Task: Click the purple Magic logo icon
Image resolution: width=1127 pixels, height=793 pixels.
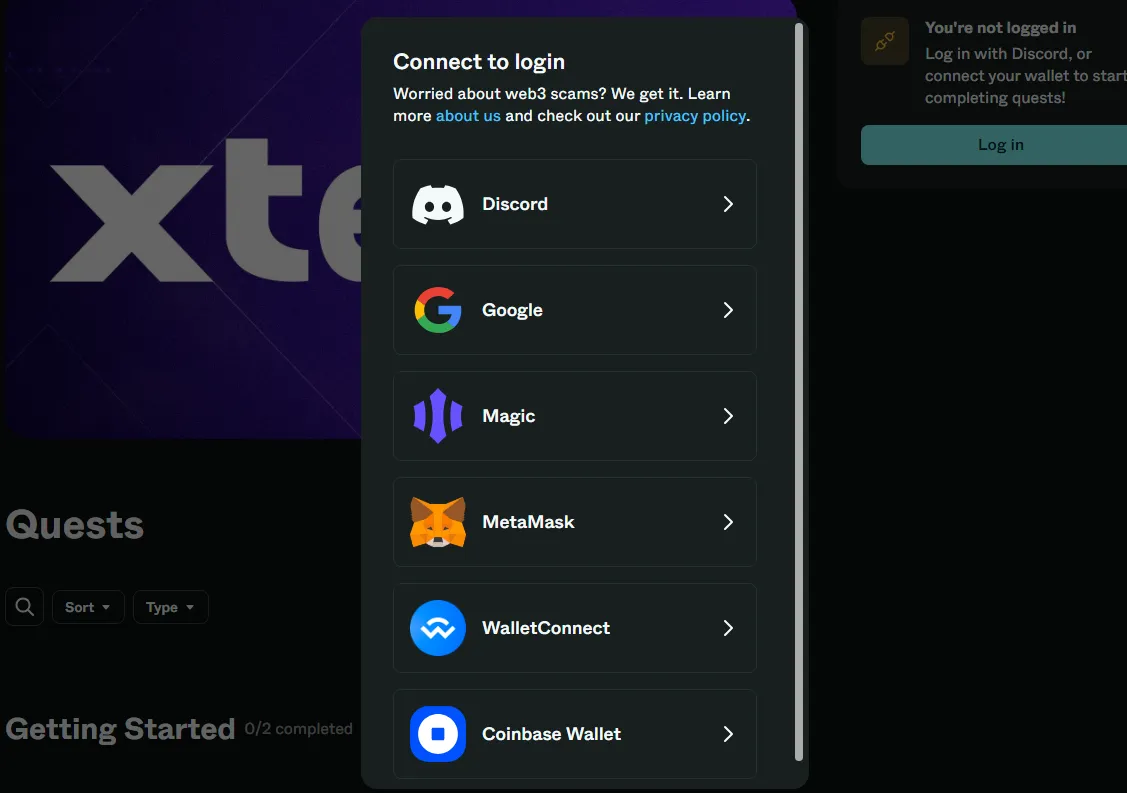Action: 438,416
